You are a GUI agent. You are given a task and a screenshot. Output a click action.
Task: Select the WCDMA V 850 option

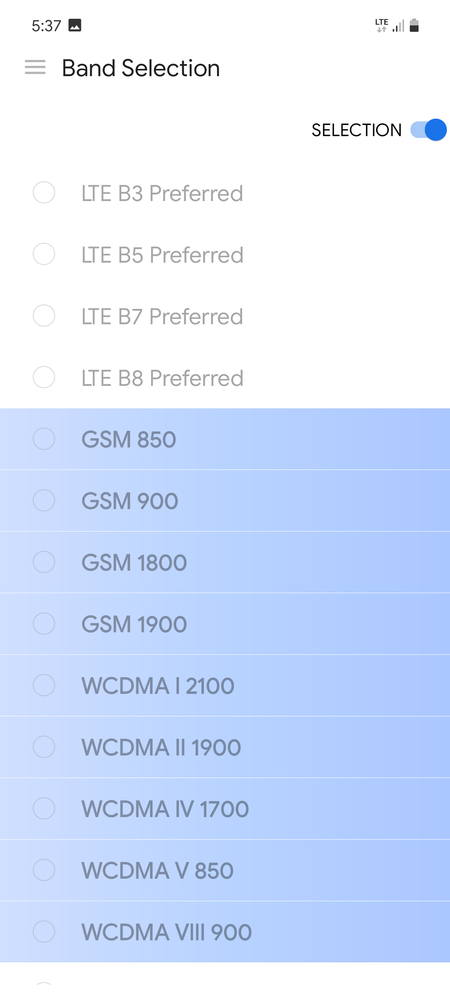(225, 870)
